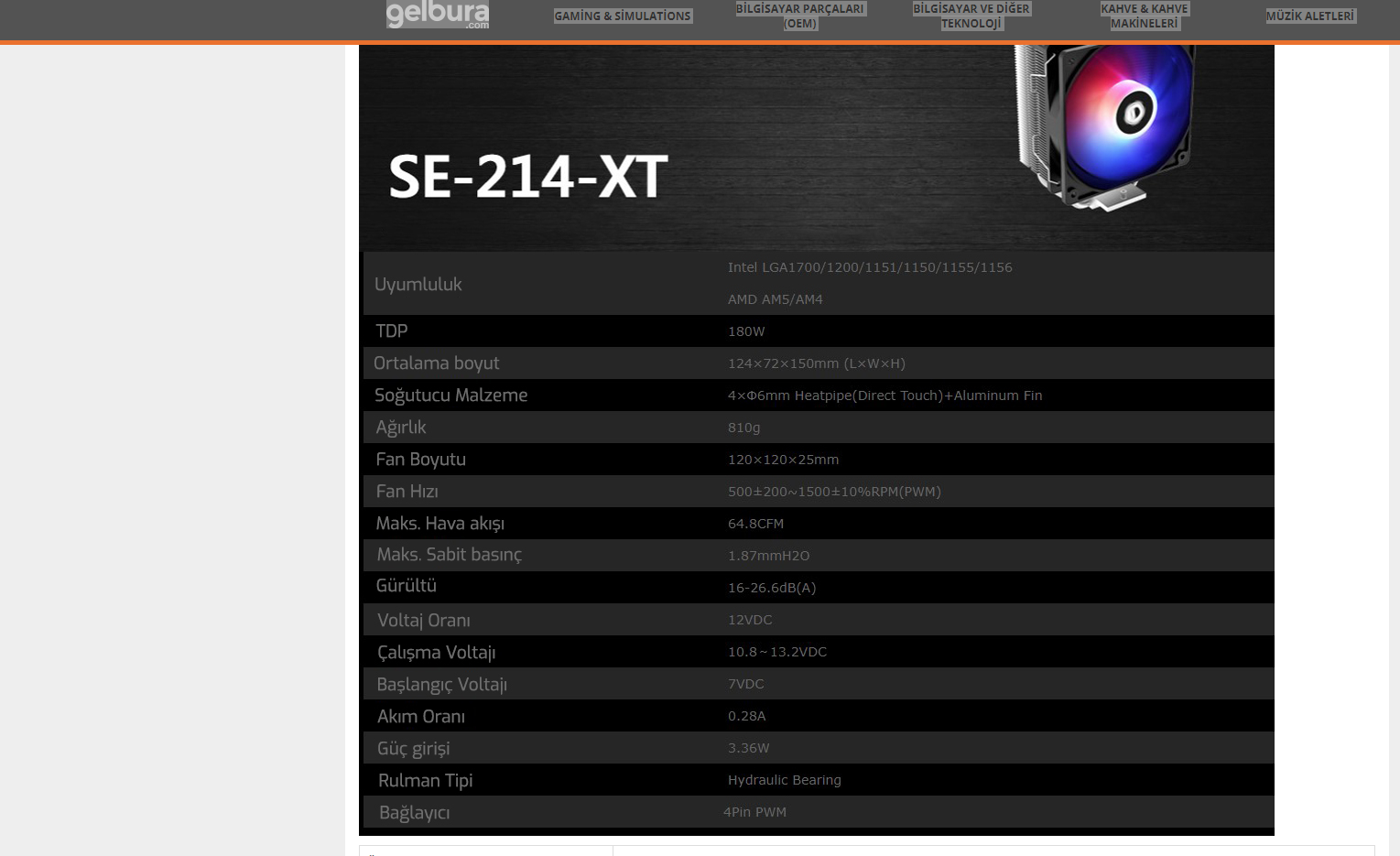Image resolution: width=1400 pixels, height=856 pixels.
Task: Open BİLGİSAYAR PARÇALARI (OEM) menu
Action: [800, 16]
